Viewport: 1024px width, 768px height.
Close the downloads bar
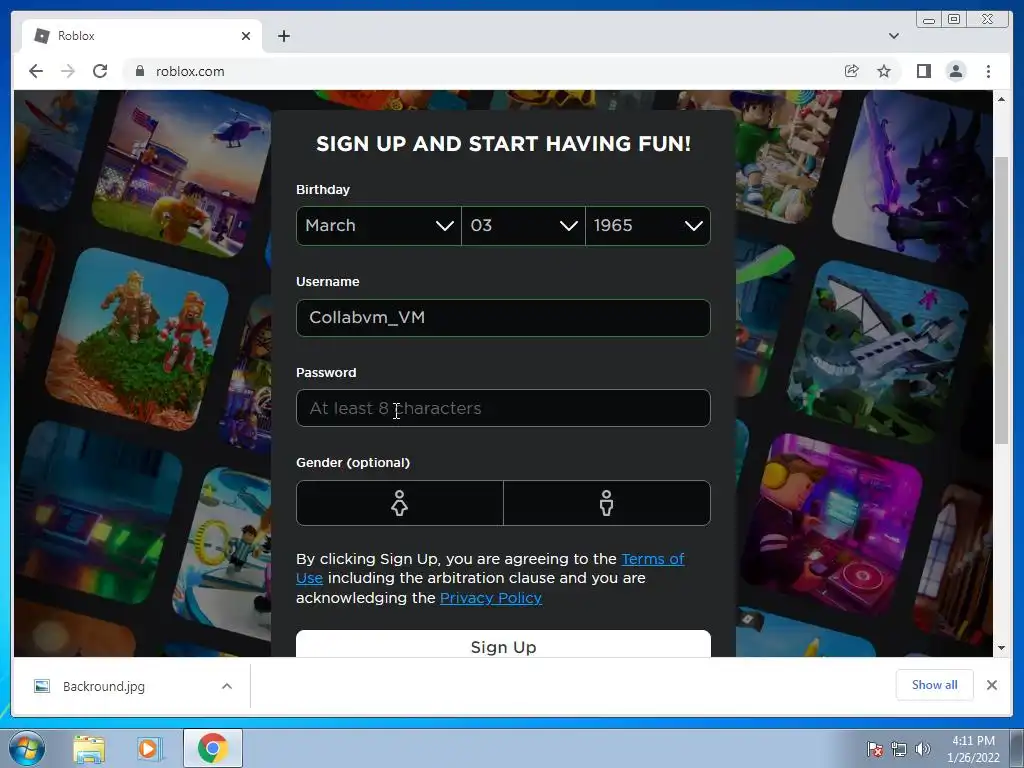991,685
